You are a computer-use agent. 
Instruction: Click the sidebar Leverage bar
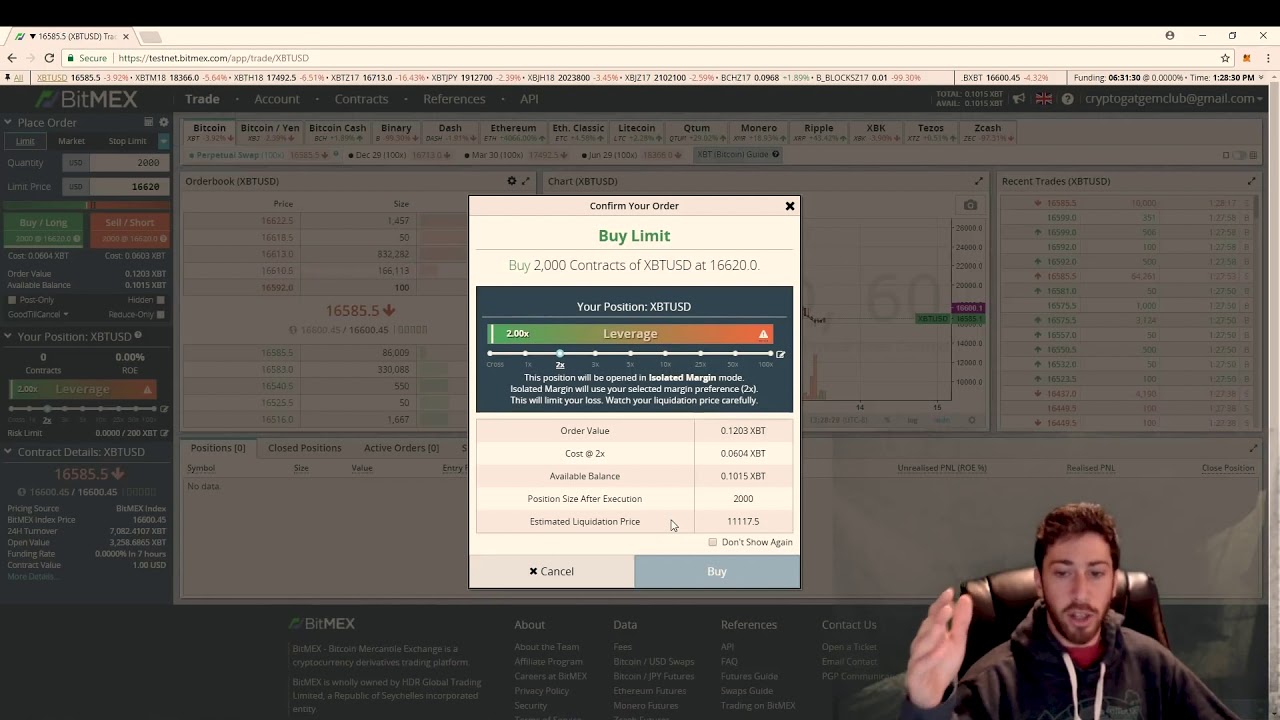point(85,389)
